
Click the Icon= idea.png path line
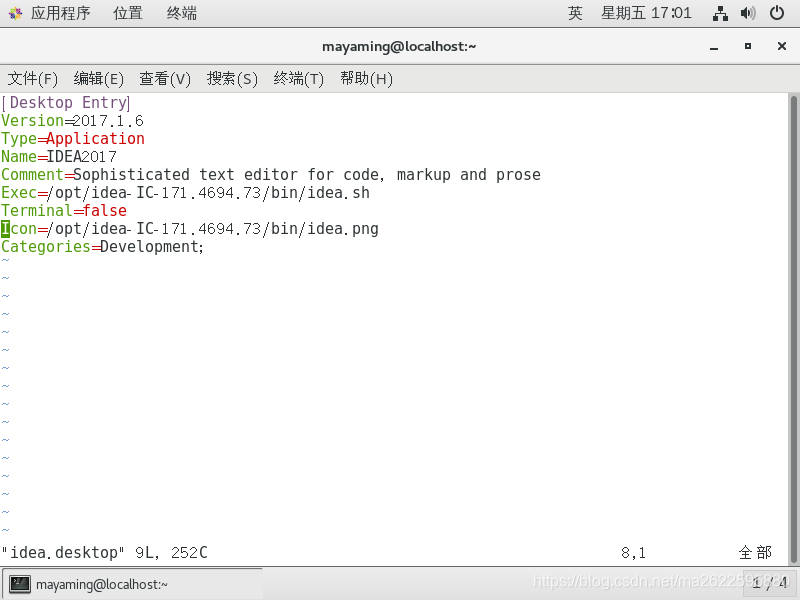[190, 229]
